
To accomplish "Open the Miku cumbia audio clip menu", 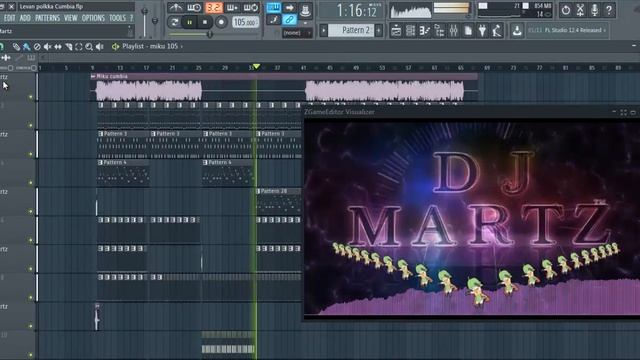I will (x=93, y=76).
